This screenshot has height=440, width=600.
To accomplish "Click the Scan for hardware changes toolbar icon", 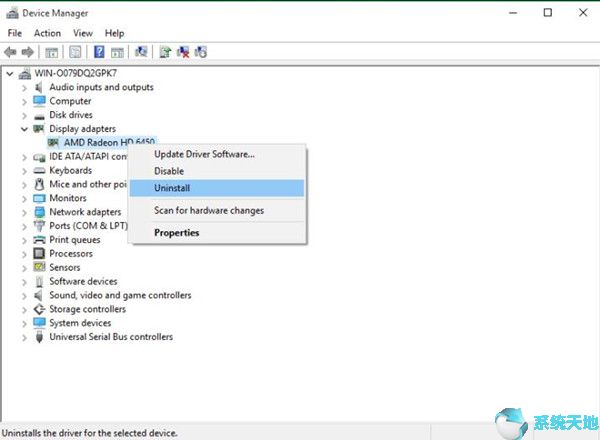I will pyautogui.click(x=141, y=52).
